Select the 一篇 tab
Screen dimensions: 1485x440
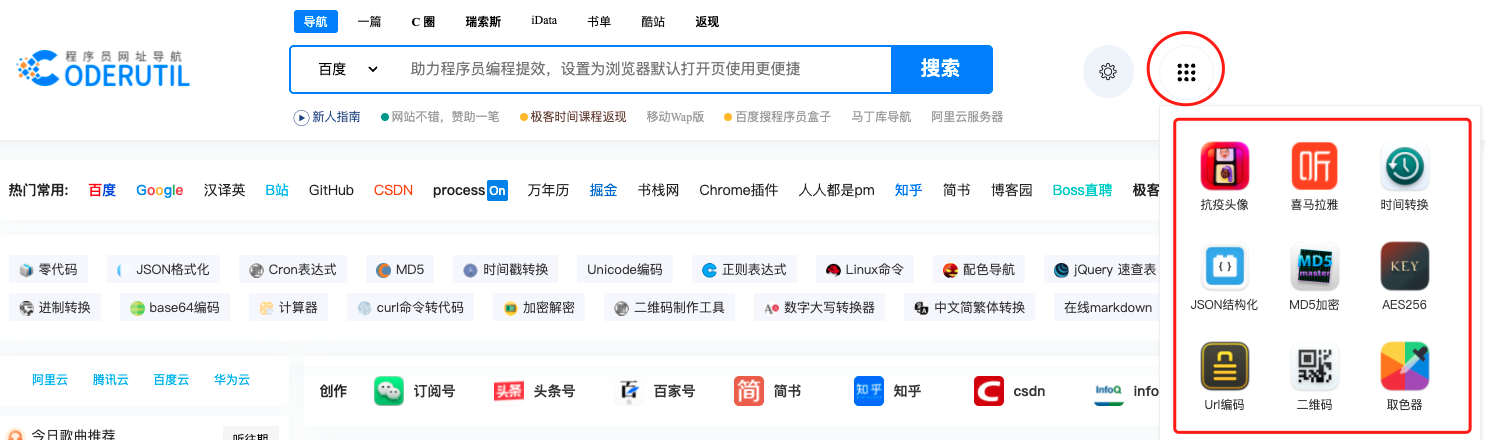click(369, 22)
